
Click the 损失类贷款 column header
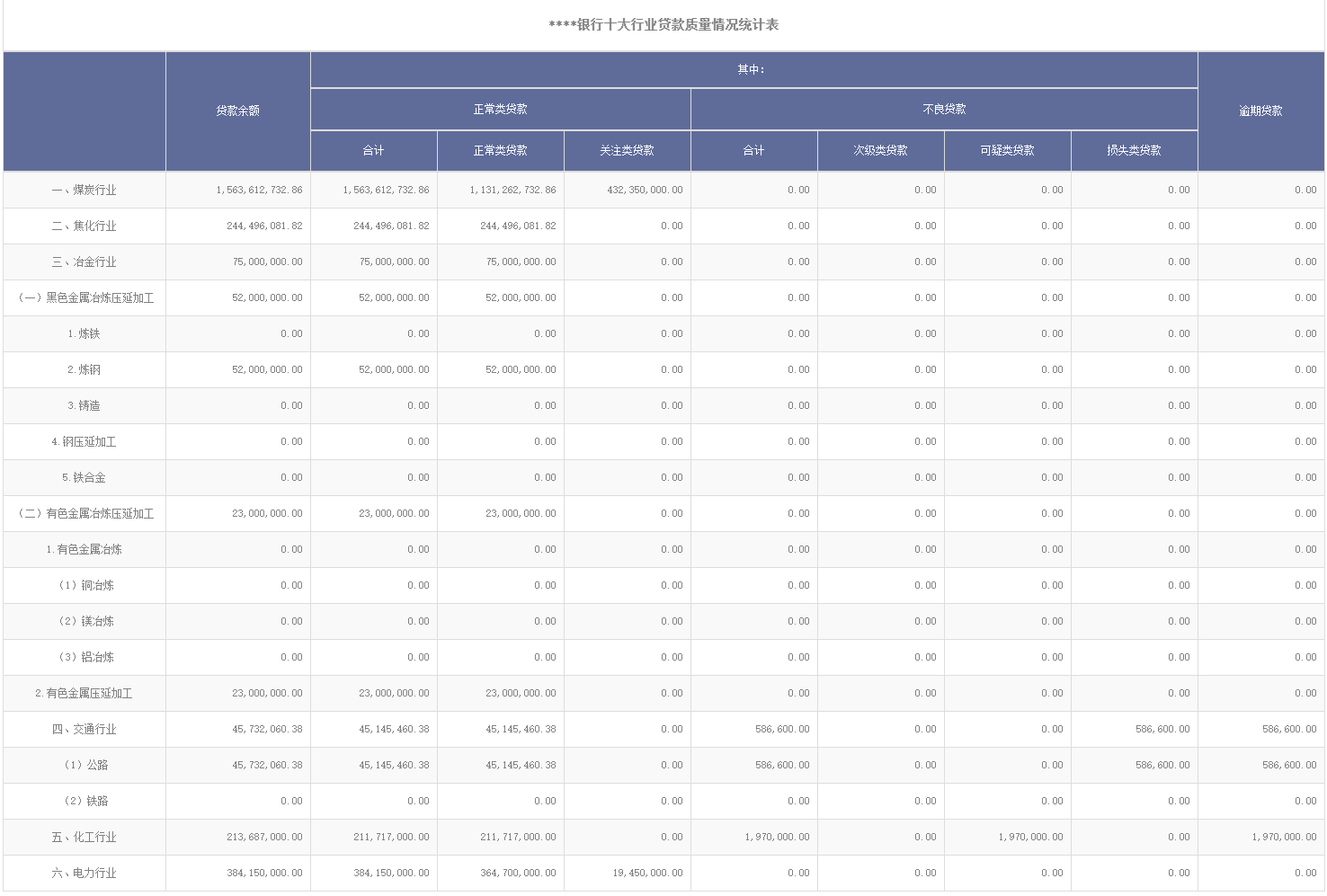point(1134,150)
